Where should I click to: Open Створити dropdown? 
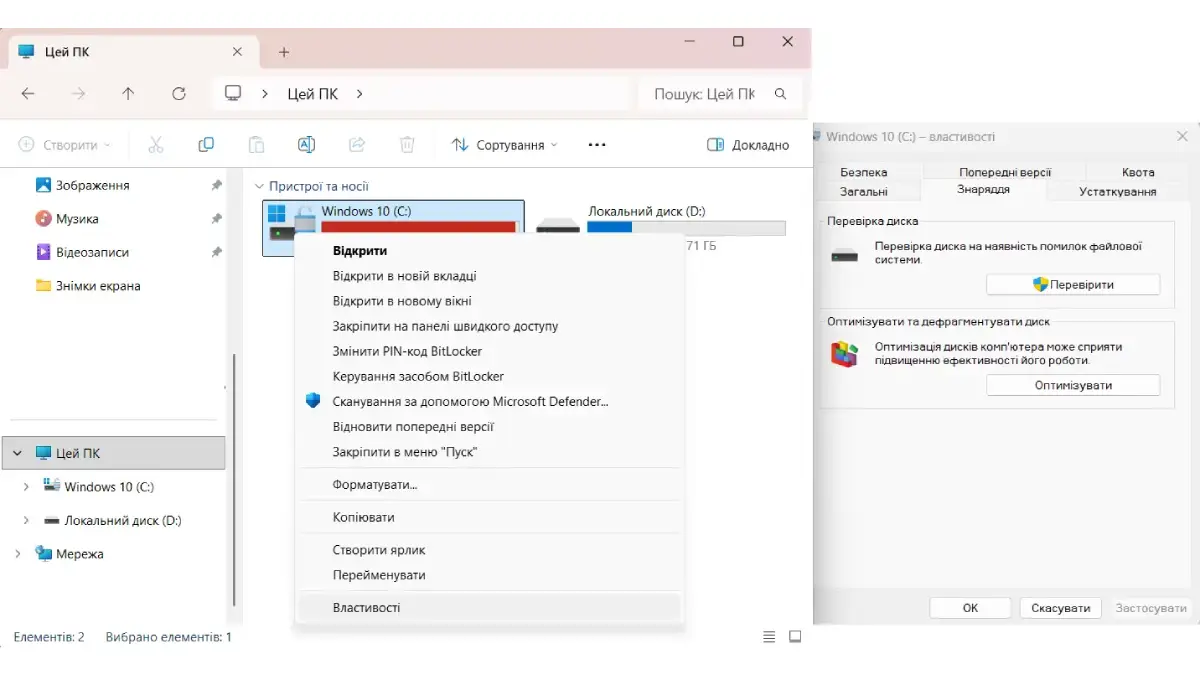pos(65,145)
